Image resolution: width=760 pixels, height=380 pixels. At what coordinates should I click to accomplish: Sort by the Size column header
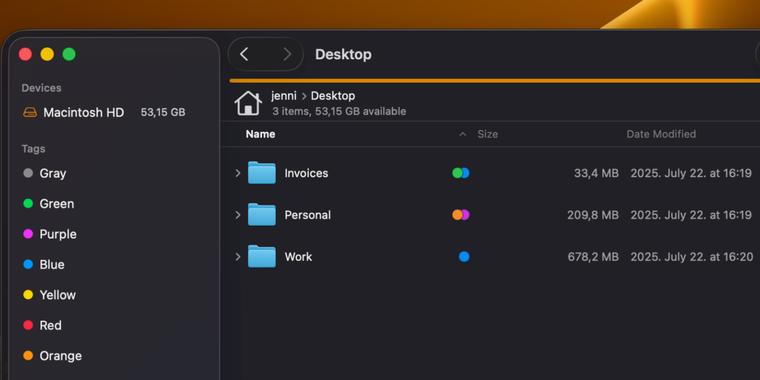coord(488,134)
